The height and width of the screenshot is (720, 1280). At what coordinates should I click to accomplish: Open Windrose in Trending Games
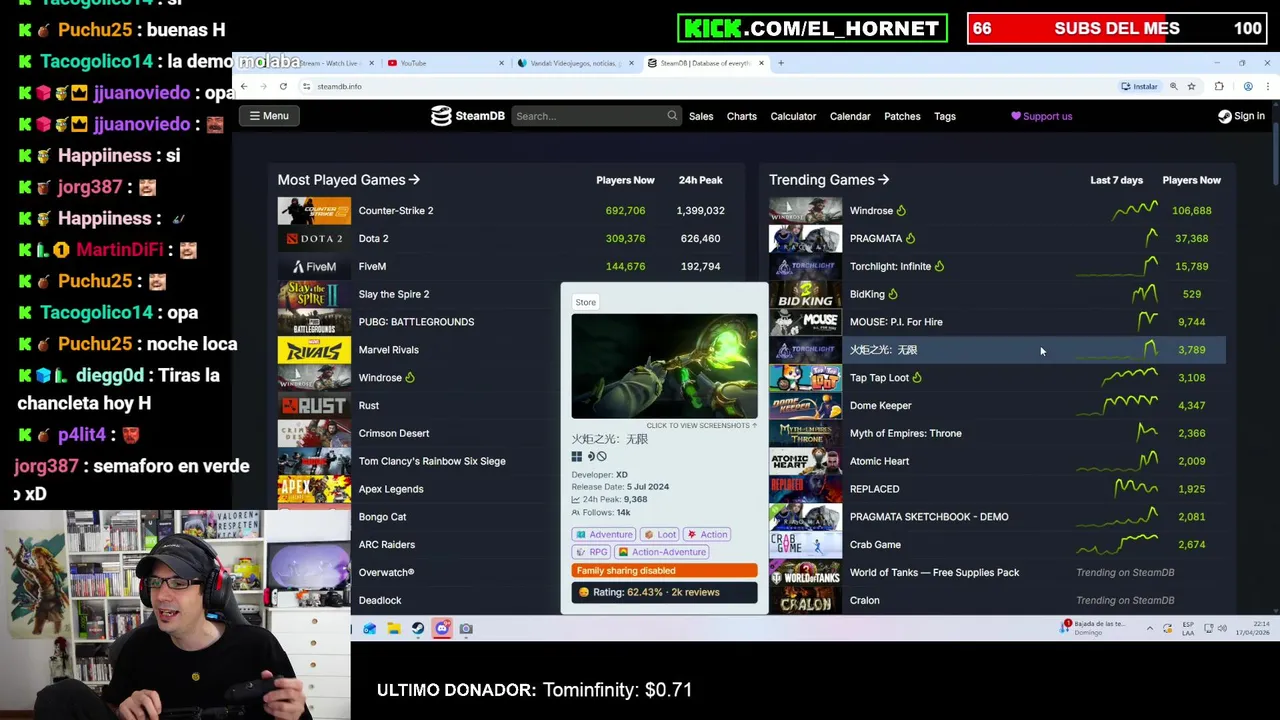pos(871,211)
